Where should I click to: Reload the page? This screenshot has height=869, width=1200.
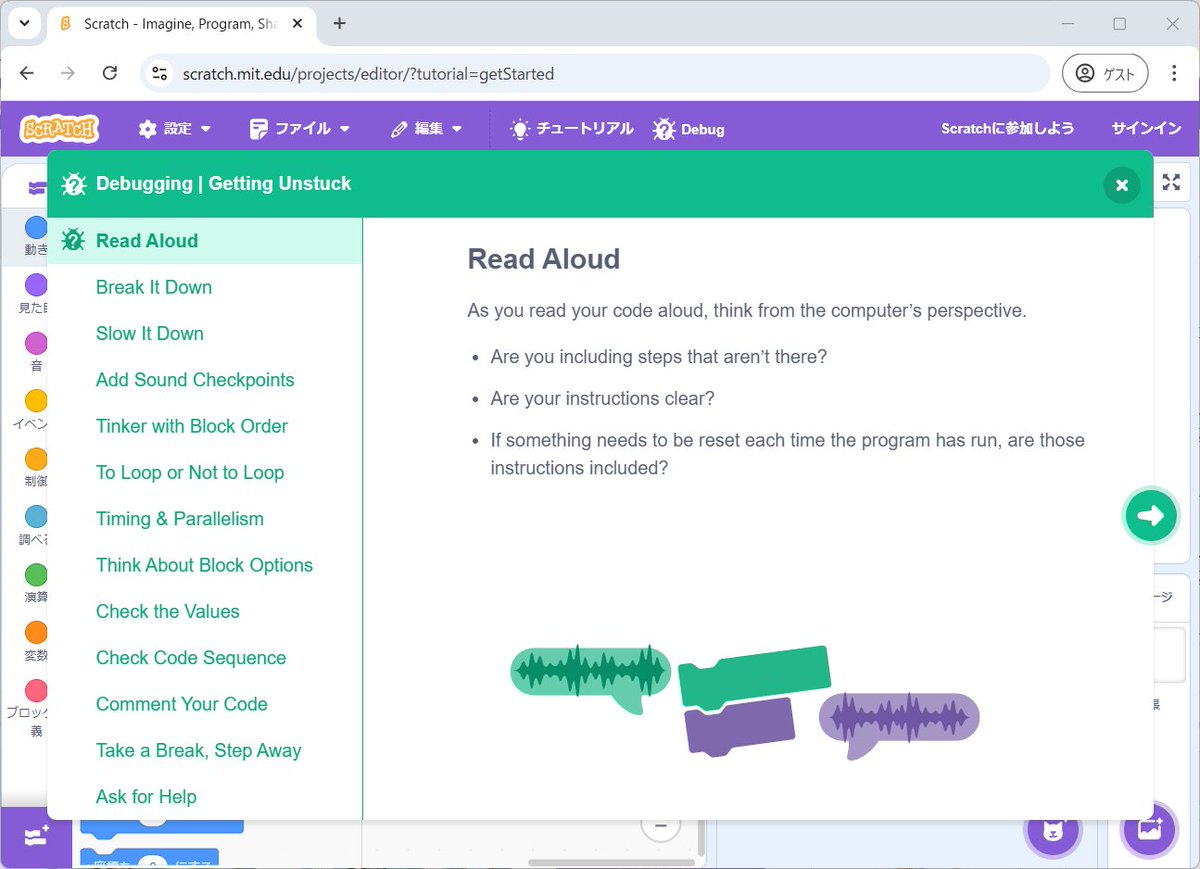110,73
